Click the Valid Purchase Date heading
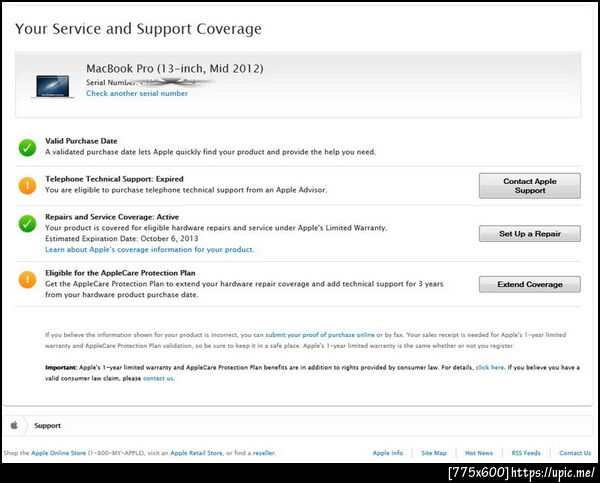600x483 pixels. (81, 141)
